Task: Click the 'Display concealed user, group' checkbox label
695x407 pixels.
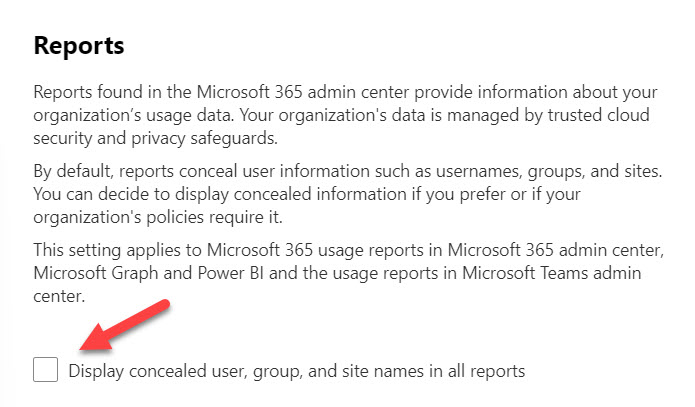Action: (297, 372)
